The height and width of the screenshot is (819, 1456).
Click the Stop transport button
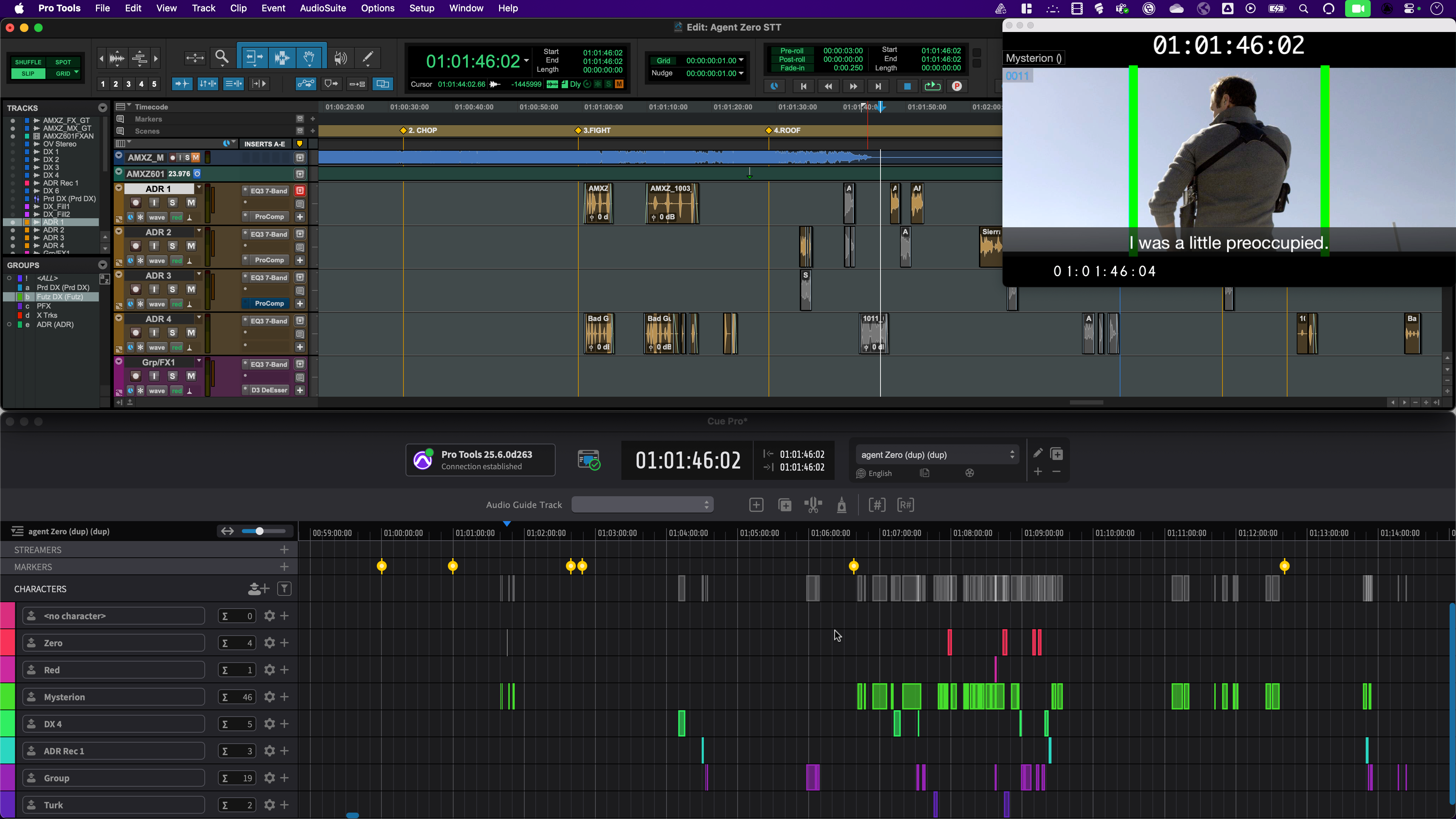point(907,86)
